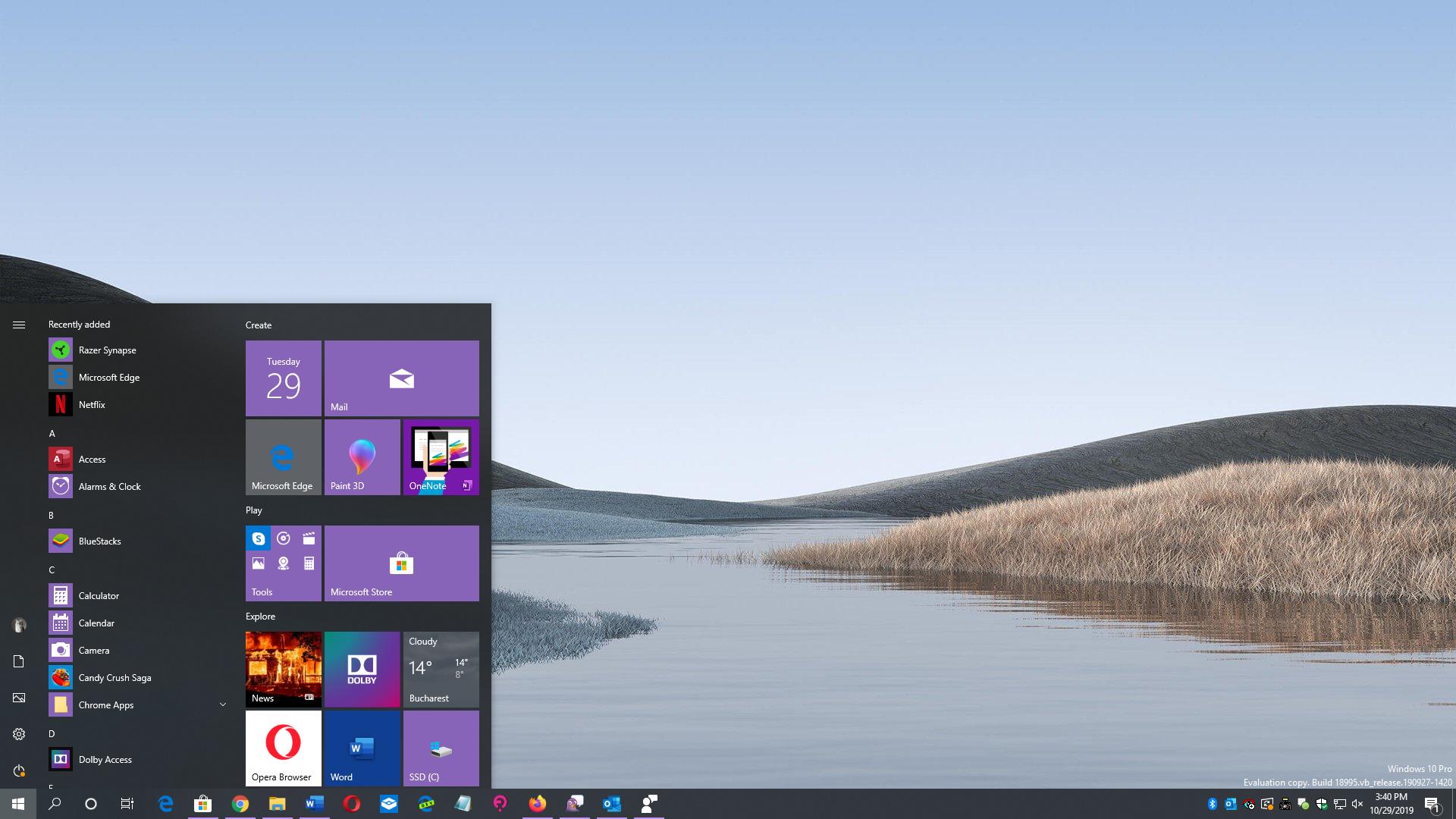Open the OneNote tile
Screen dimensions: 1456x819
click(441, 457)
